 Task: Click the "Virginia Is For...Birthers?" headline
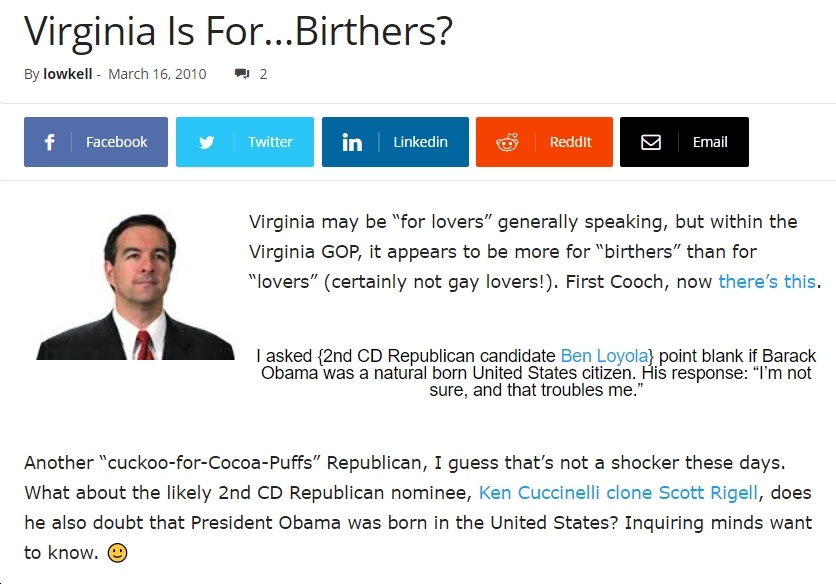[238, 31]
